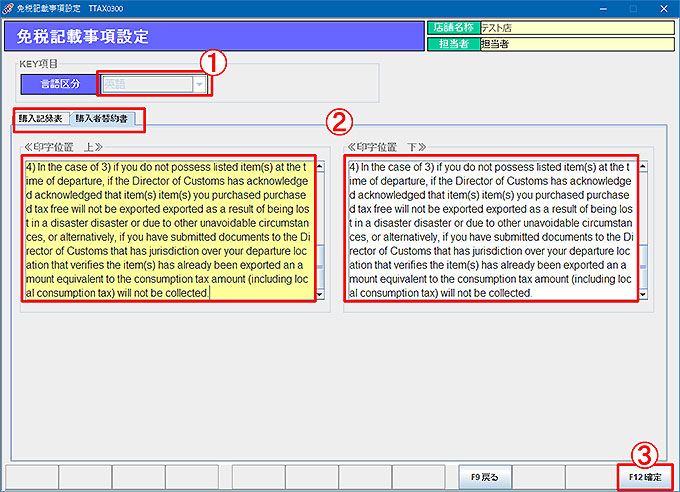Click the KEY項目 group label
680x492 pixels.
(39, 64)
